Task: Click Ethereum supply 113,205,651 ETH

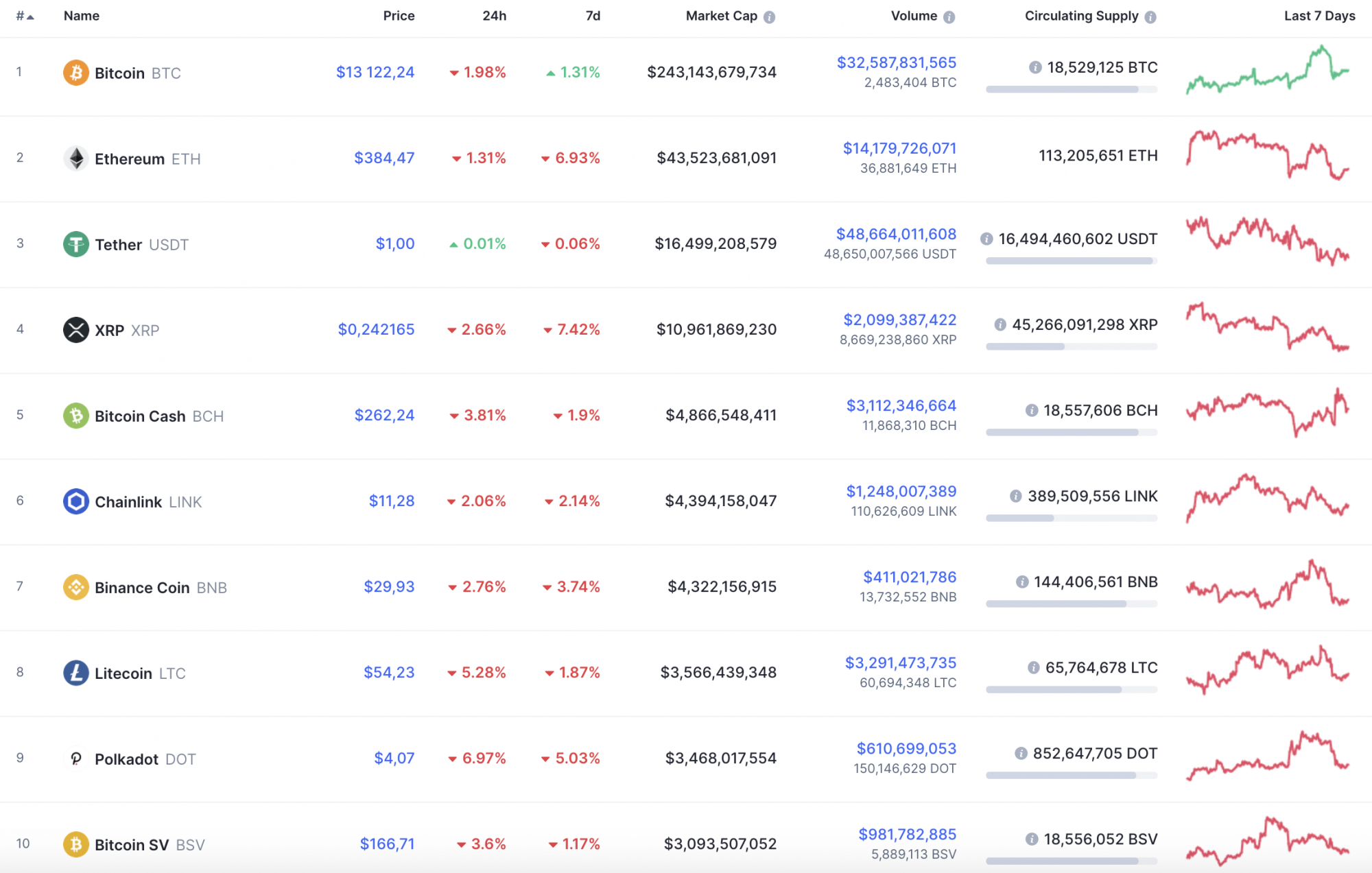Action: [x=1098, y=156]
